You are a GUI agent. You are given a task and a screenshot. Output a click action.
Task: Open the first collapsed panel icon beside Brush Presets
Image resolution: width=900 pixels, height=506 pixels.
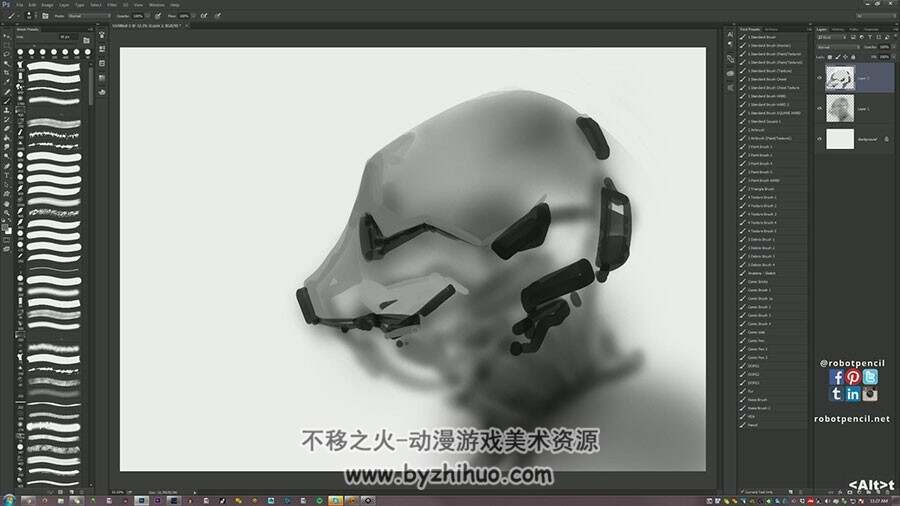102,36
